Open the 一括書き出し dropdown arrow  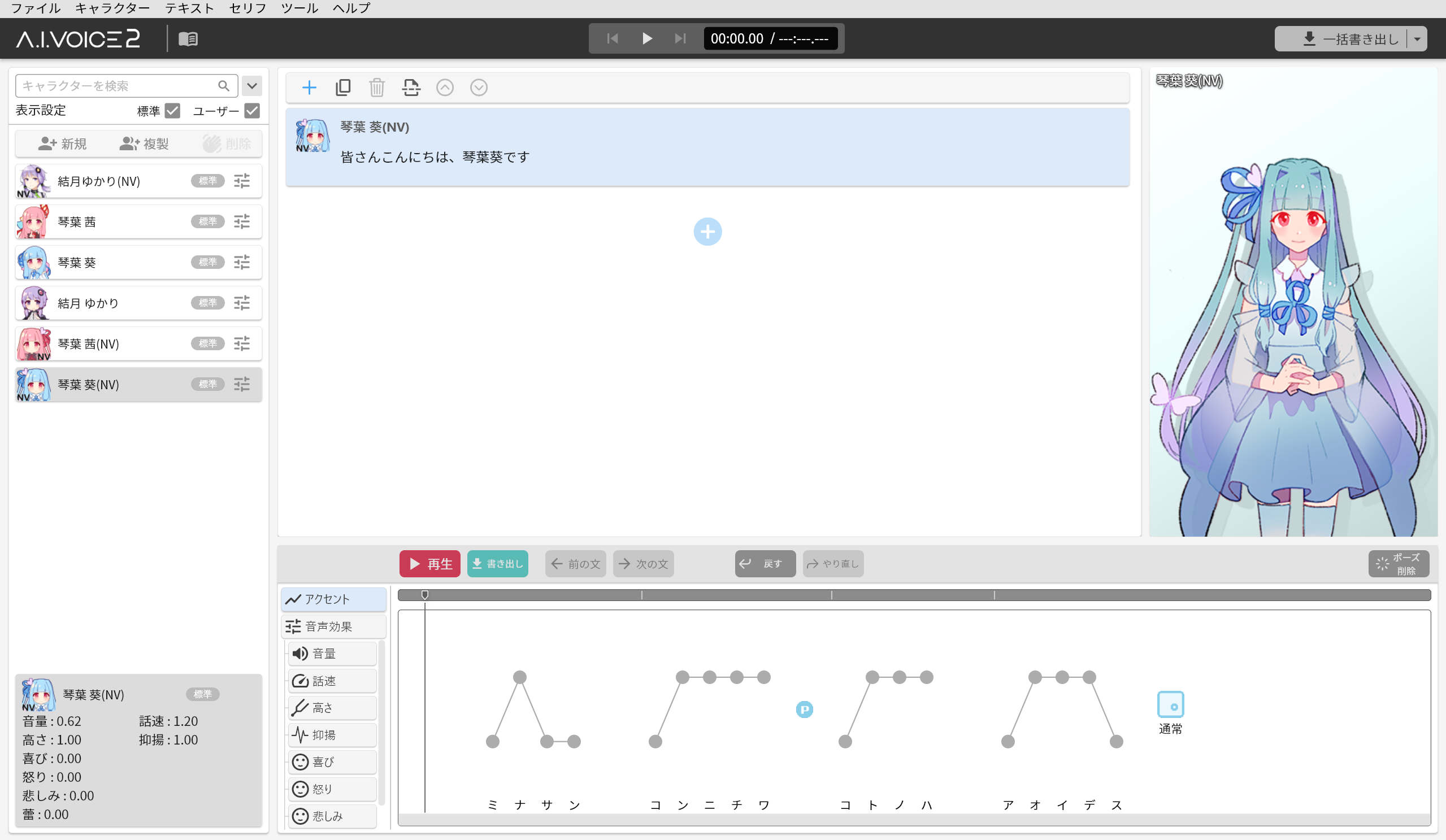pos(1417,39)
